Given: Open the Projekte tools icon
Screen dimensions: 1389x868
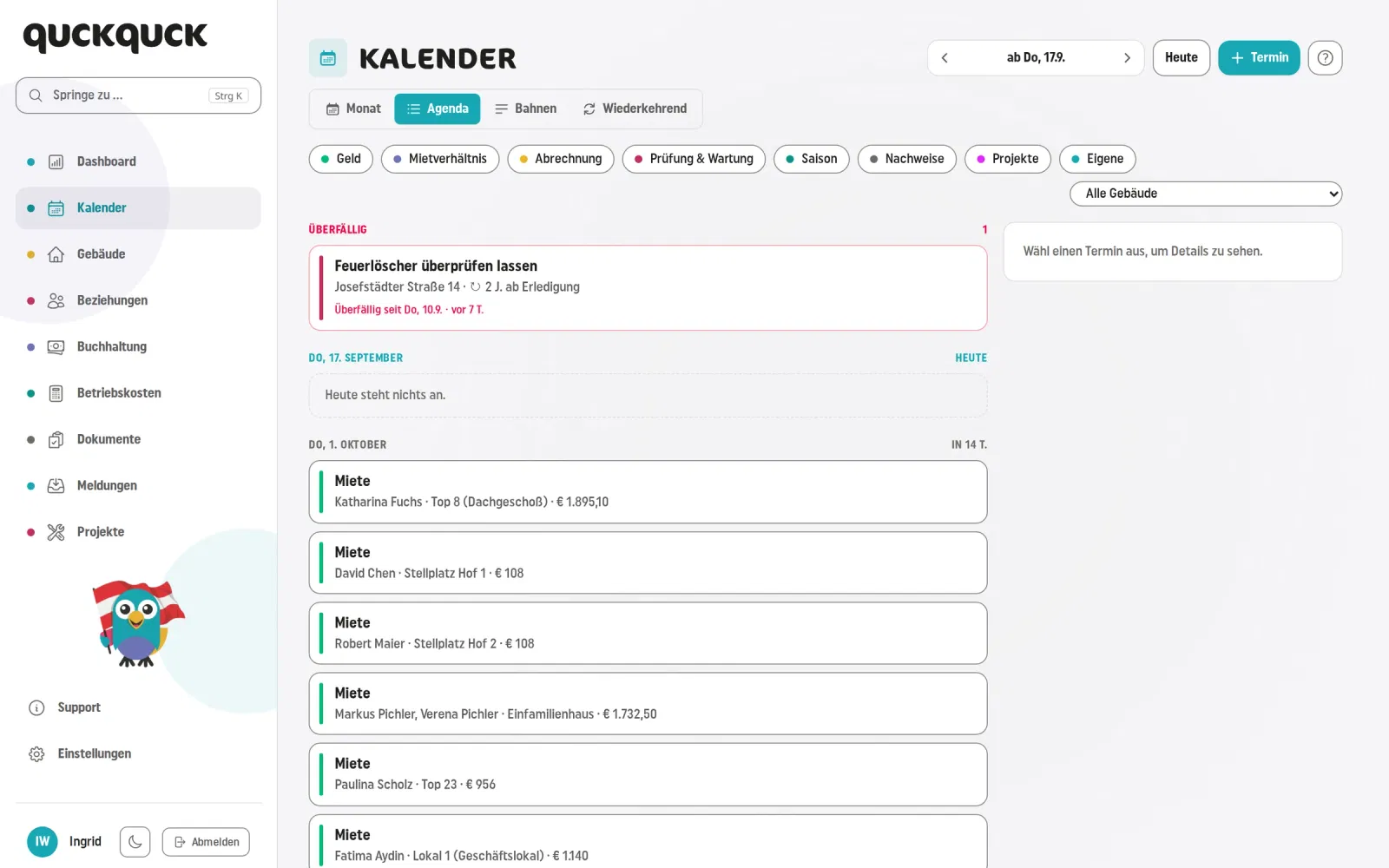Looking at the screenshot, I should [x=56, y=532].
